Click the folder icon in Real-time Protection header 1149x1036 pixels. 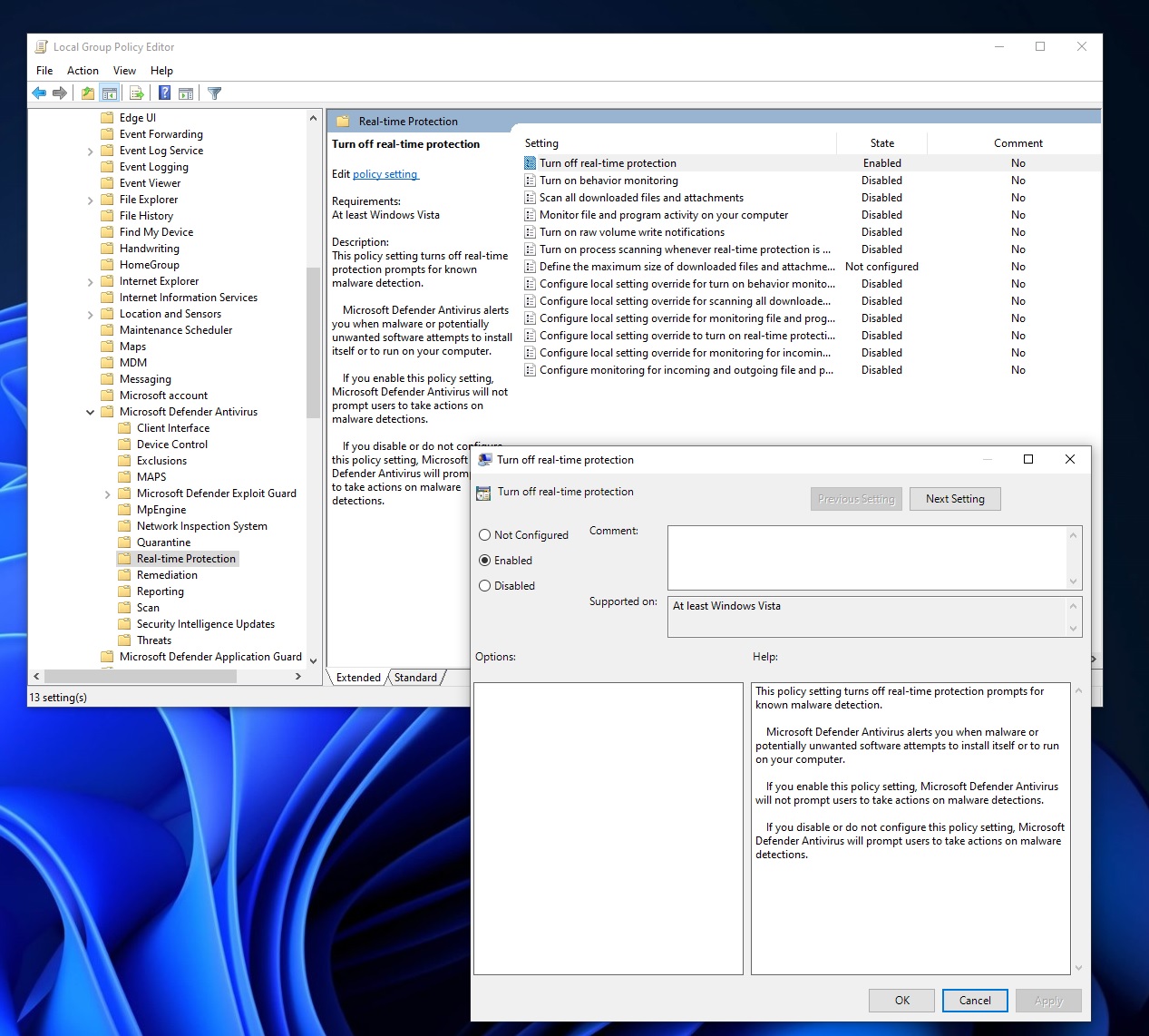tap(343, 122)
